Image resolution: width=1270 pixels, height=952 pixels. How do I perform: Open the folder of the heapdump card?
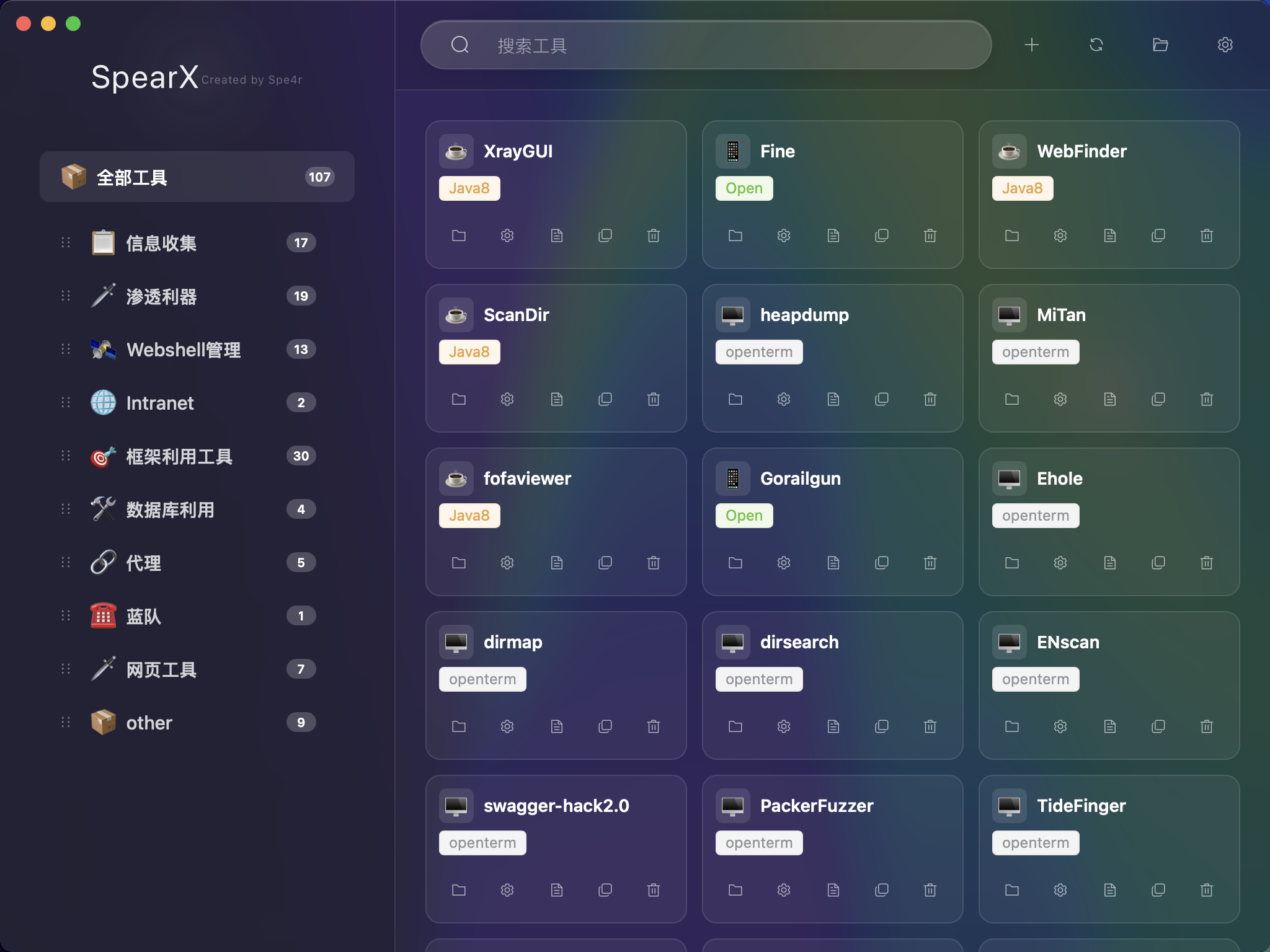click(735, 399)
